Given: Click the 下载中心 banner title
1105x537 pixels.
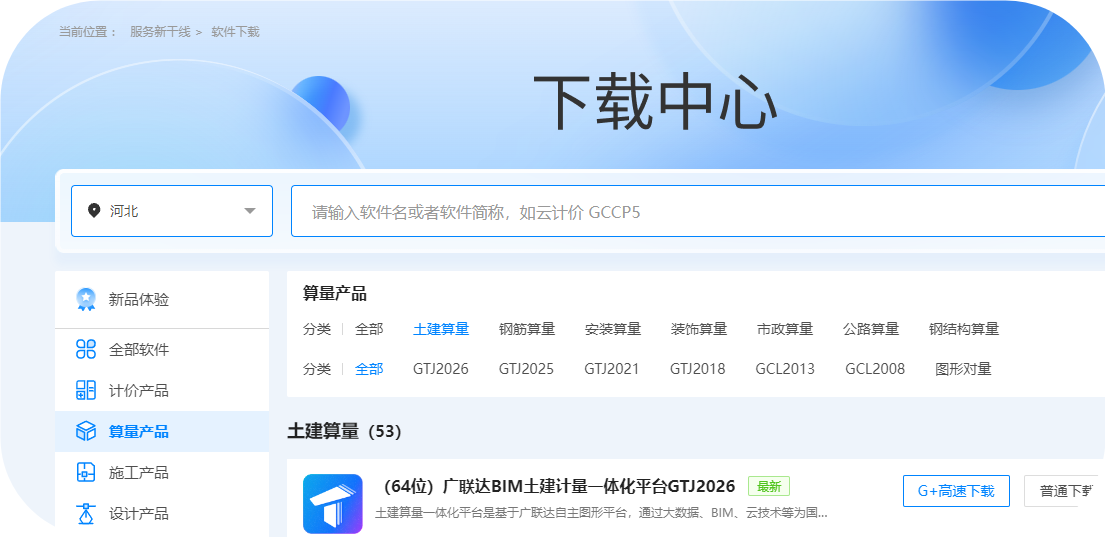Looking at the screenshot, I should pos(655,103).
